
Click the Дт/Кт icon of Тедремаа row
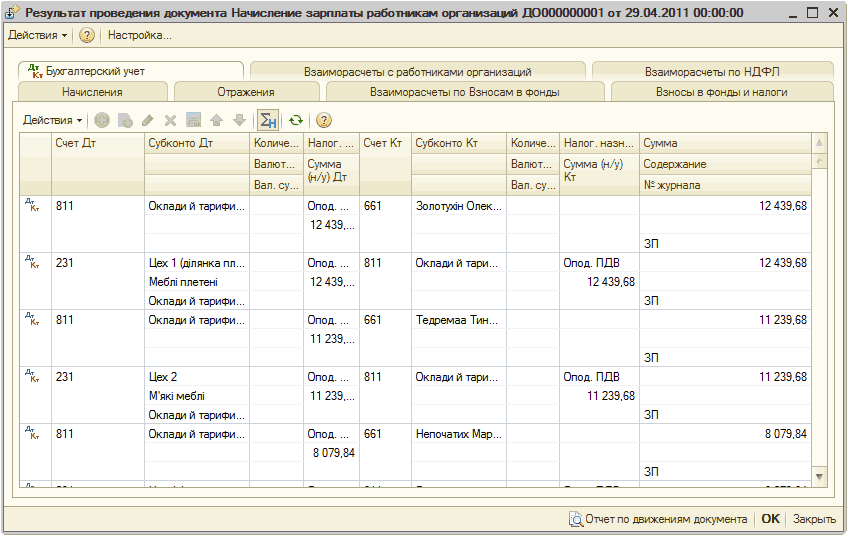click(33, 319)
